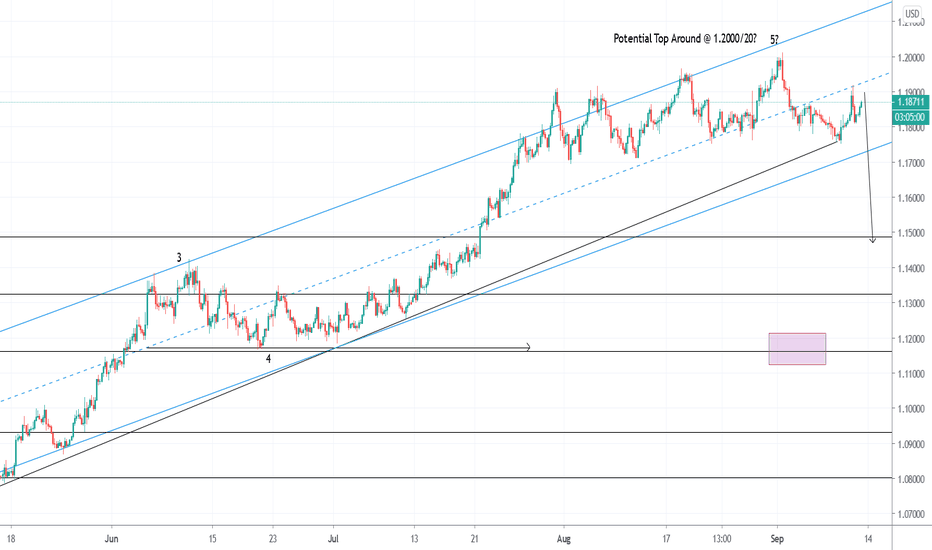Click the 1.16000 price axis label
The height and width of the screenshot is (550, 932).
(x=911, y=198)
